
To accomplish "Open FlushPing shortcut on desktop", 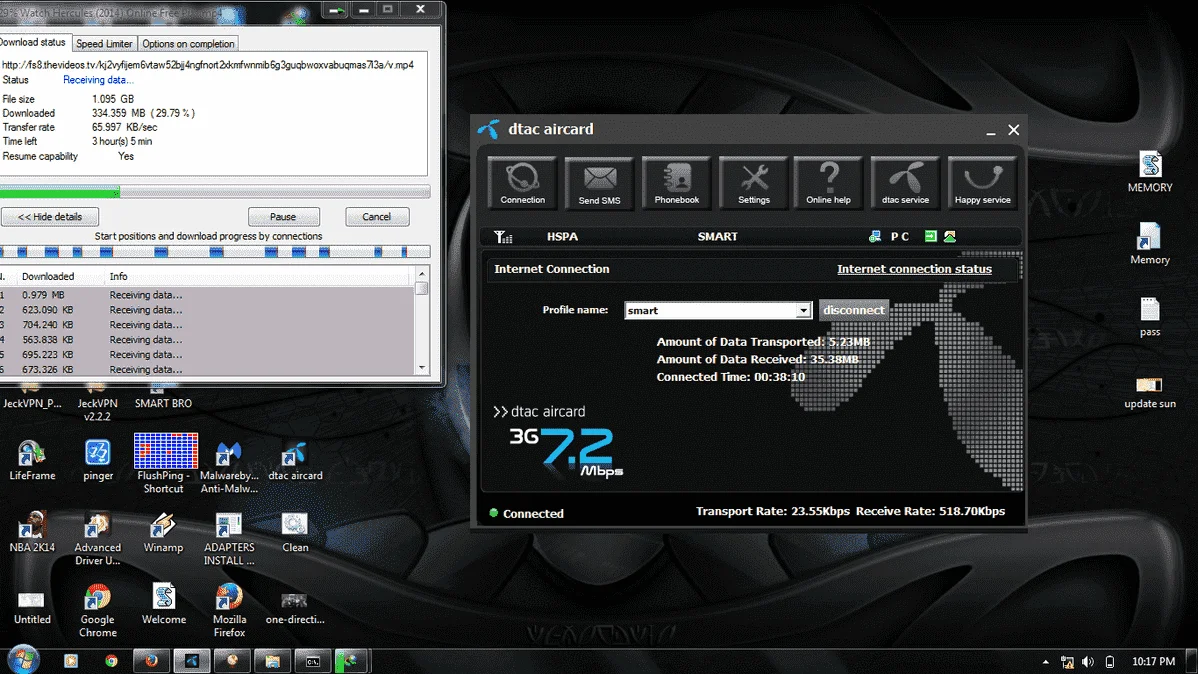I will 164,463.
